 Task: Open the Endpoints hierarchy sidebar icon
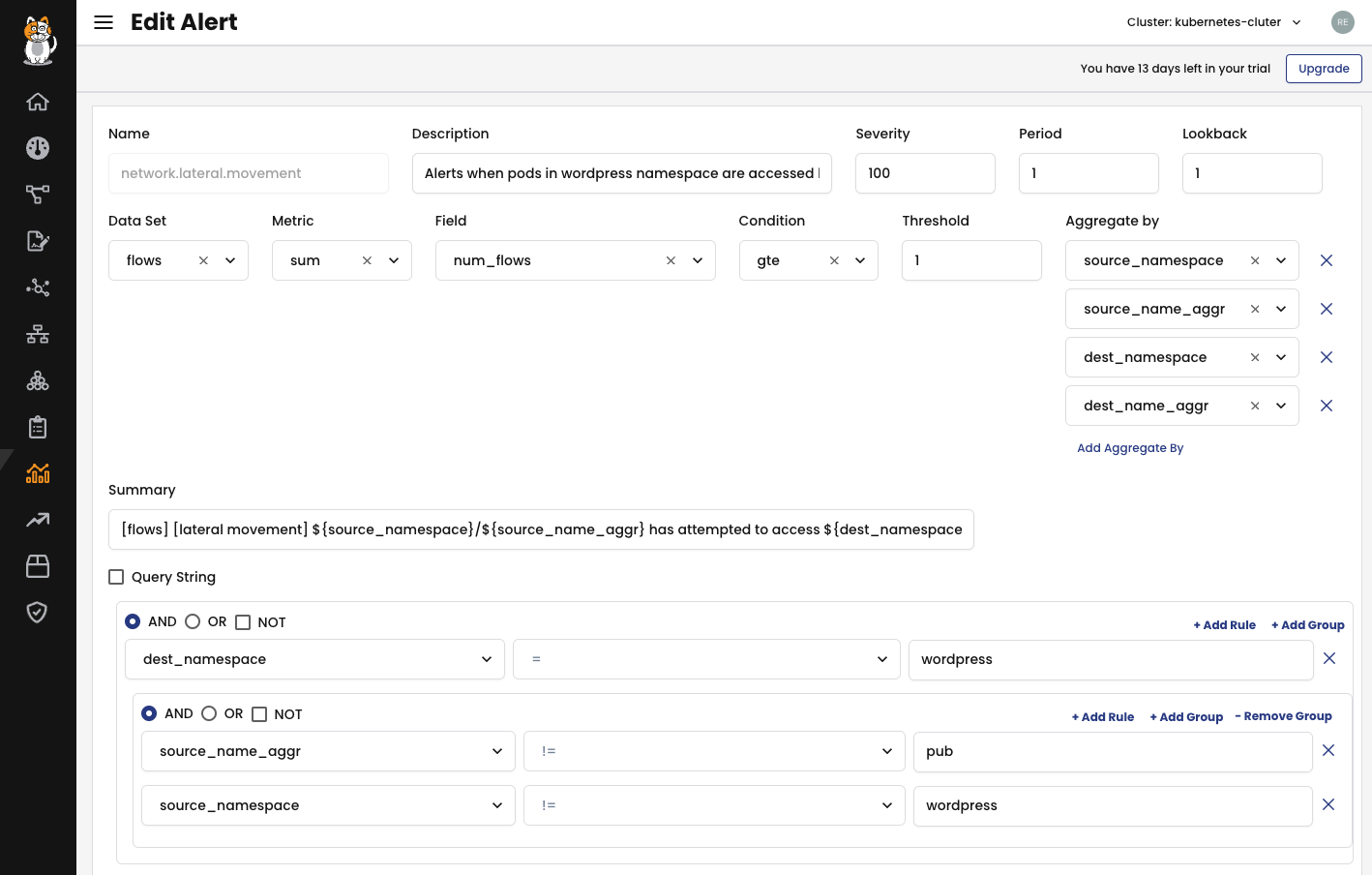(38, 334)
